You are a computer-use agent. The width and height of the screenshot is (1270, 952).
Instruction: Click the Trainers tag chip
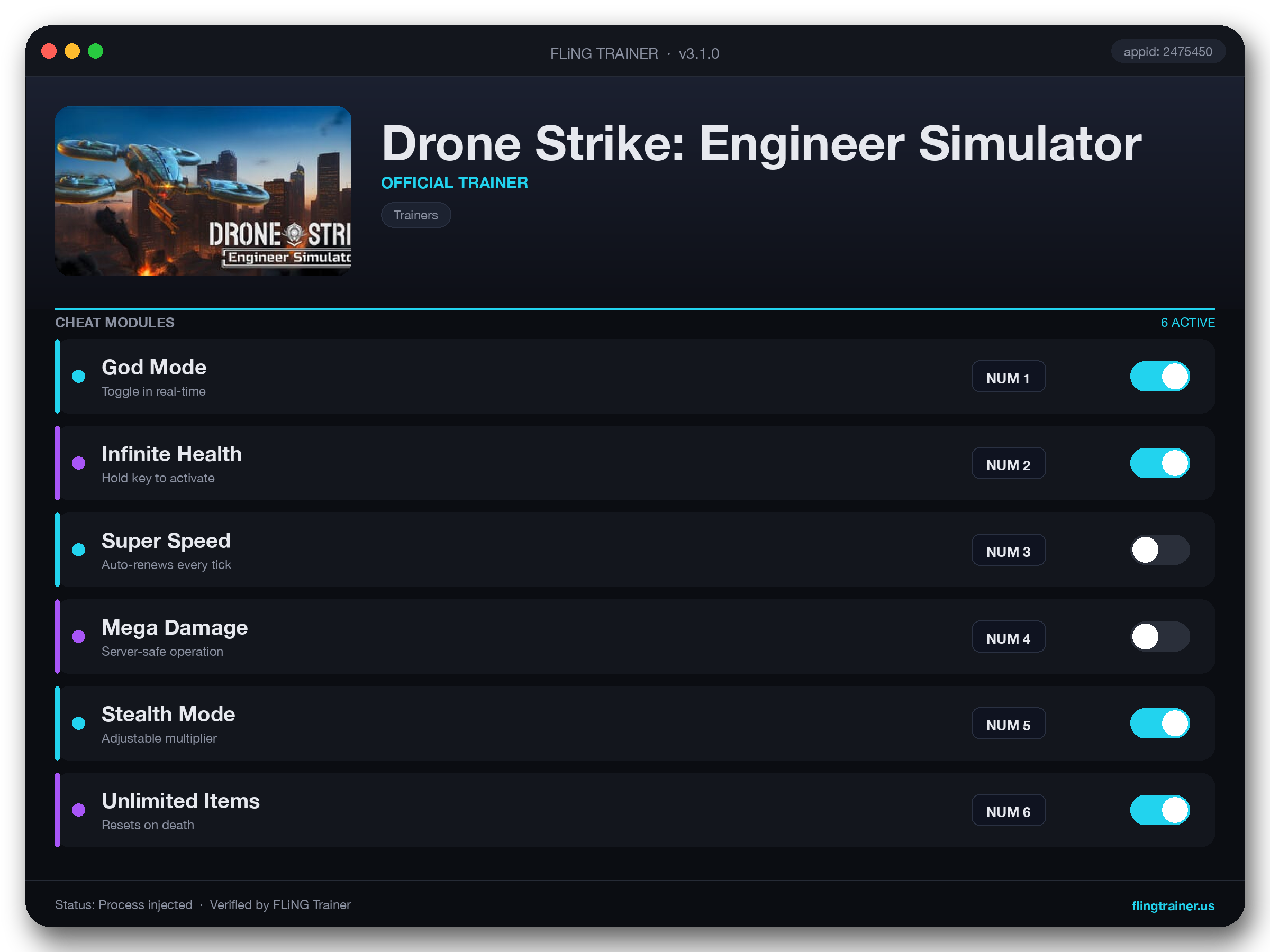416,215
